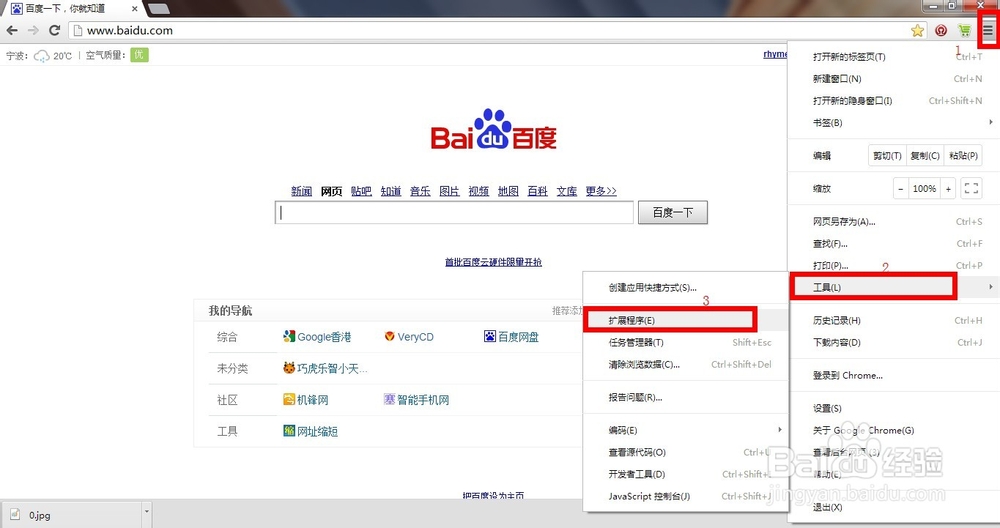Open the 知道 link

point(391,191)
